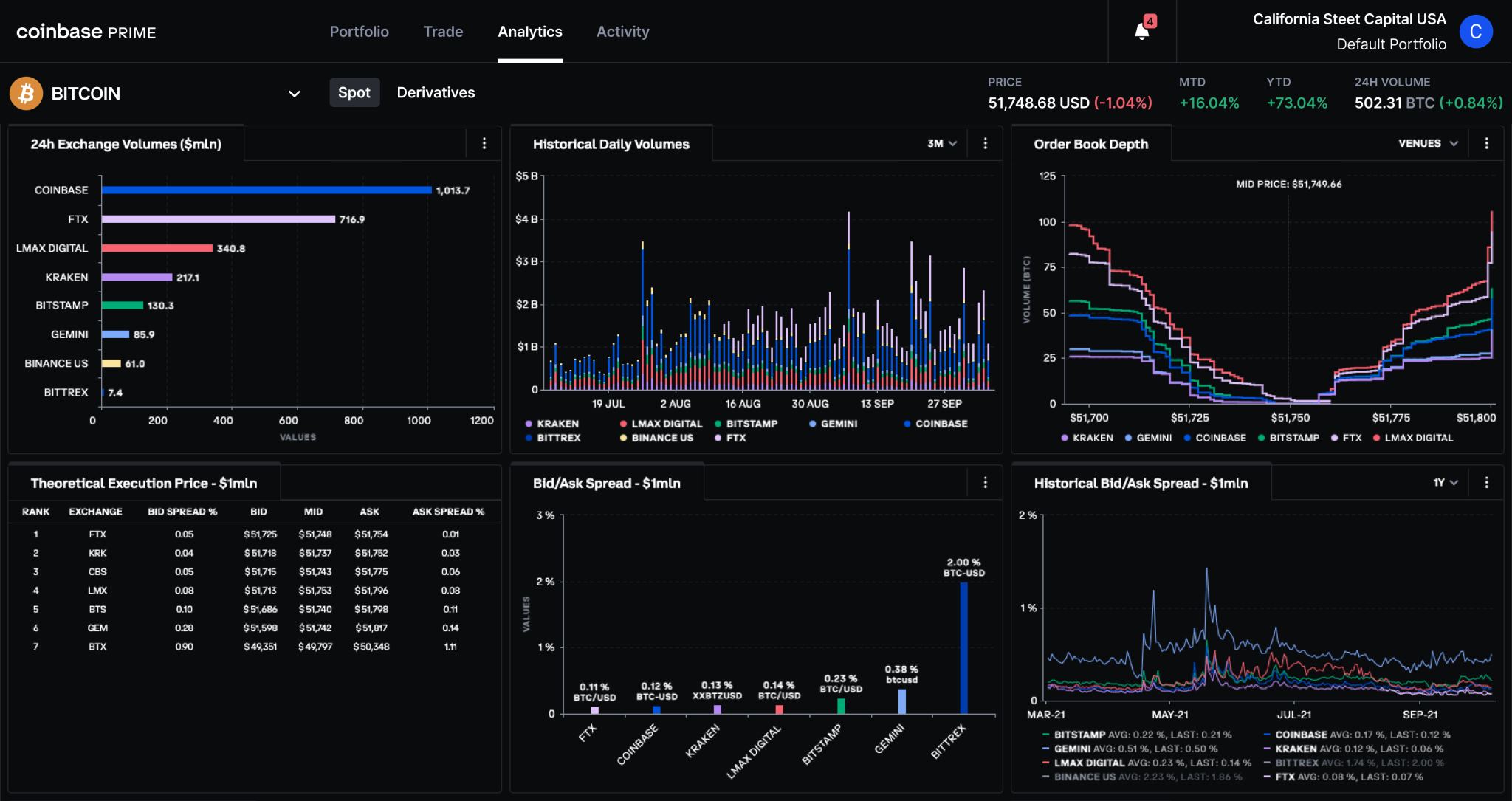Image resolution: width=1512 pixels, height=801 pixels.
Task: Click the ASK SPREAD % column header
Action: coord(448,512)
